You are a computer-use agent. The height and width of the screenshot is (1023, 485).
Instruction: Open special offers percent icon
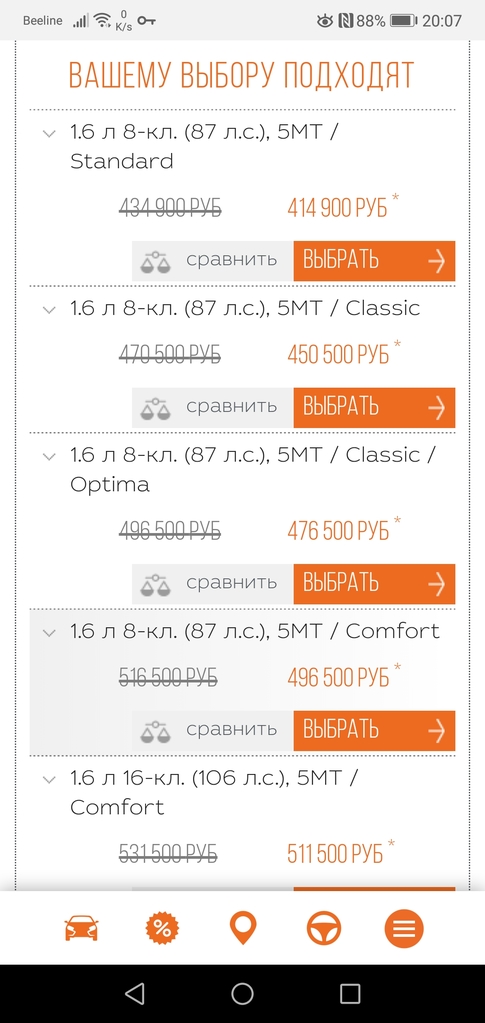162,928
